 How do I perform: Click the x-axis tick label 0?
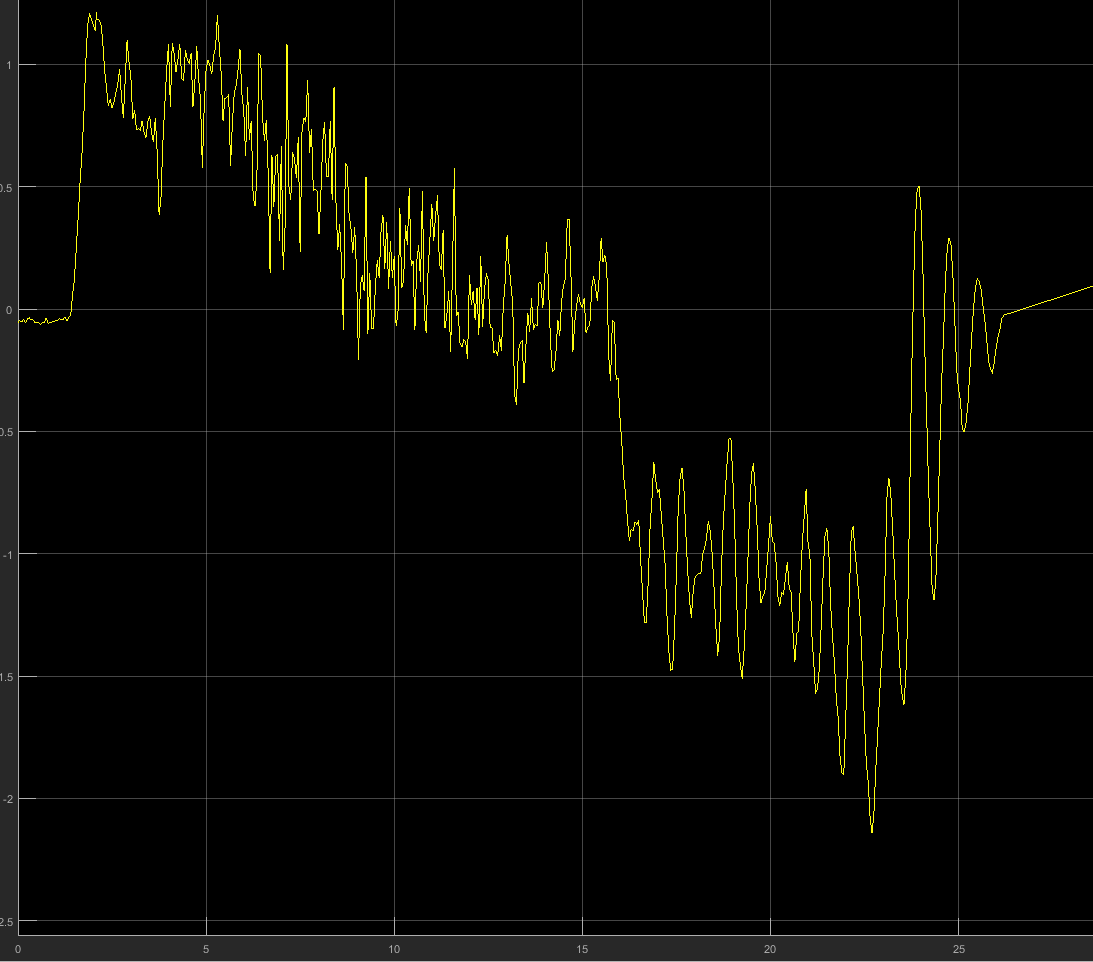coord(18,948)
